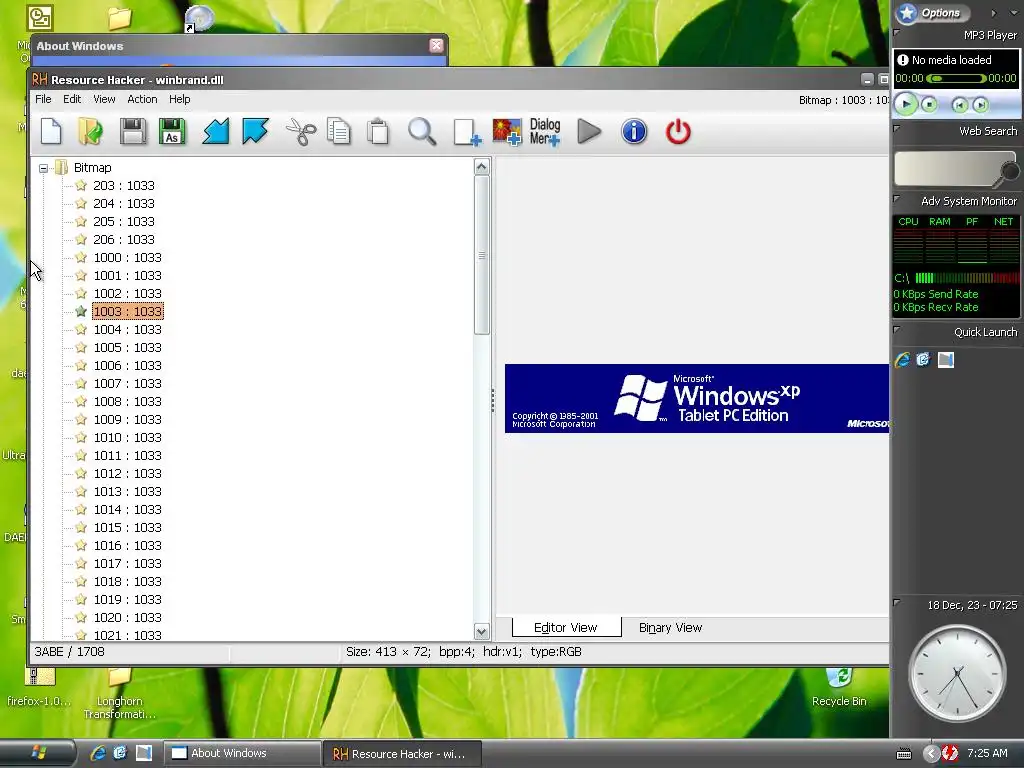Viewport: 1024px width, 768px height.
Task: Save with the gray floppy disk icon
Action: pos(133,131)
